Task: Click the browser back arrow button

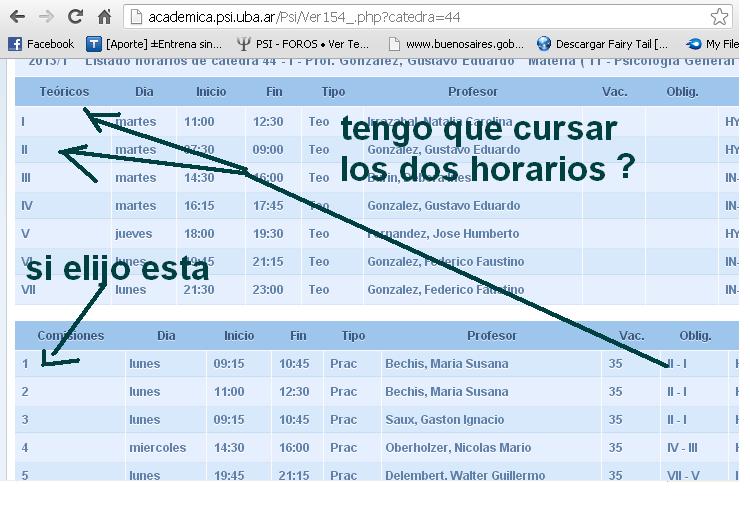Action: (18, 17)
